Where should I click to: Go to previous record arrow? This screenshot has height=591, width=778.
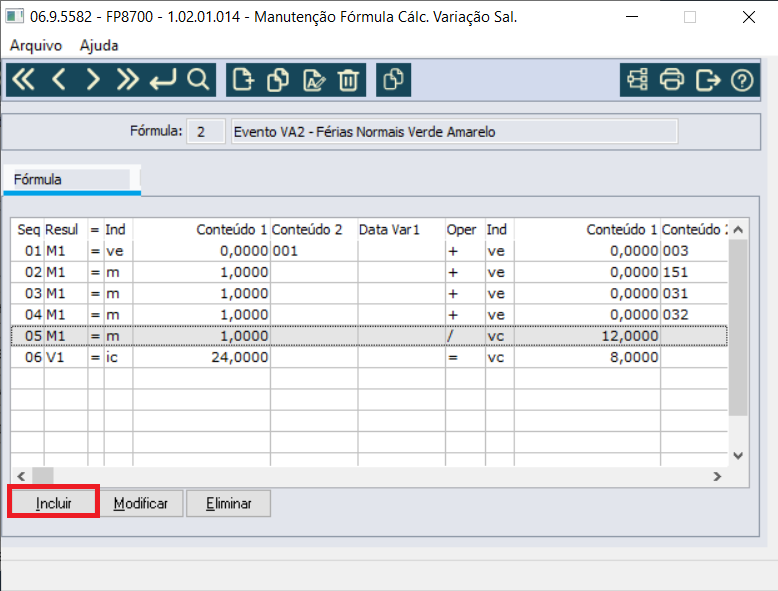[x=59, y=79]
